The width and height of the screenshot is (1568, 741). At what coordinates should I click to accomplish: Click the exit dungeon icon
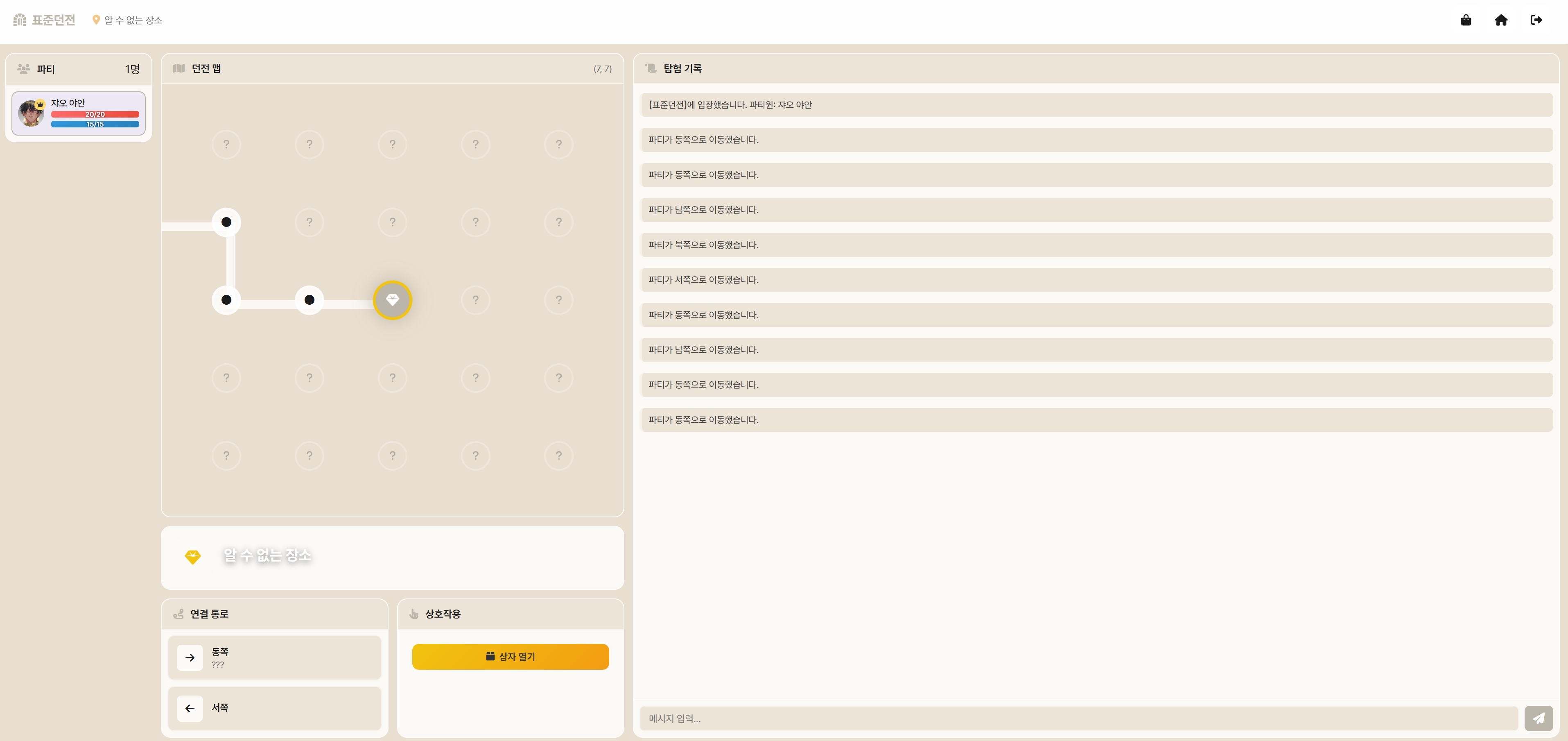coord(1536,20)
